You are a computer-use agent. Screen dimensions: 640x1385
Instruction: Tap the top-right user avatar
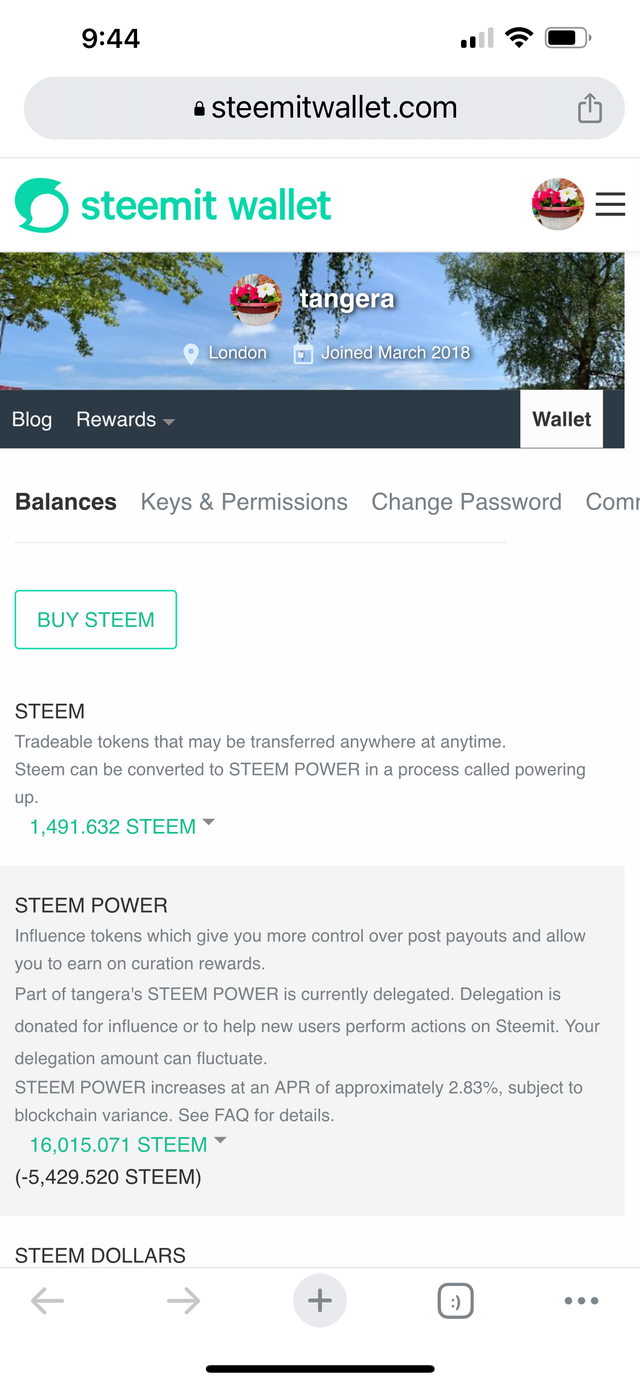pyautogui.click(x=557, y=205)
